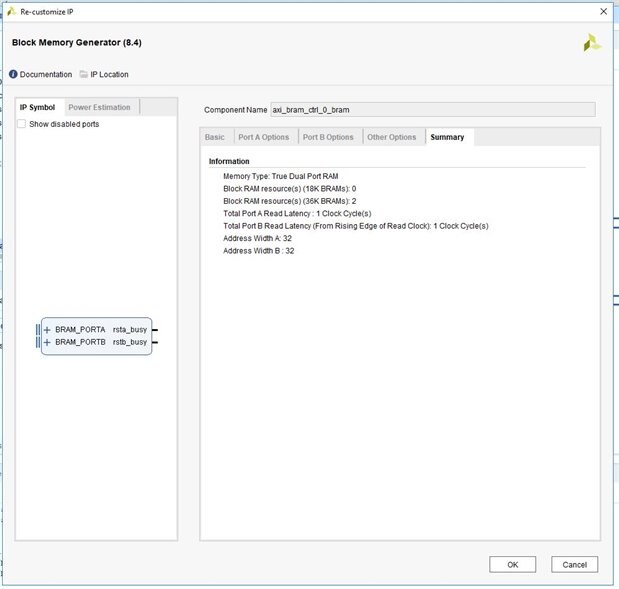
Task: Open the Basic tab
Action: [215, 137]
